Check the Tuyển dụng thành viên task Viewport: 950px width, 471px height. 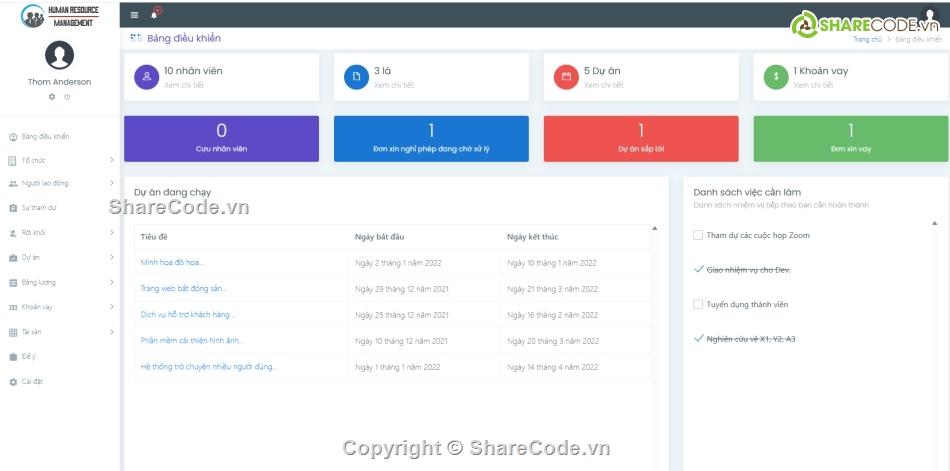coord(698,304)
